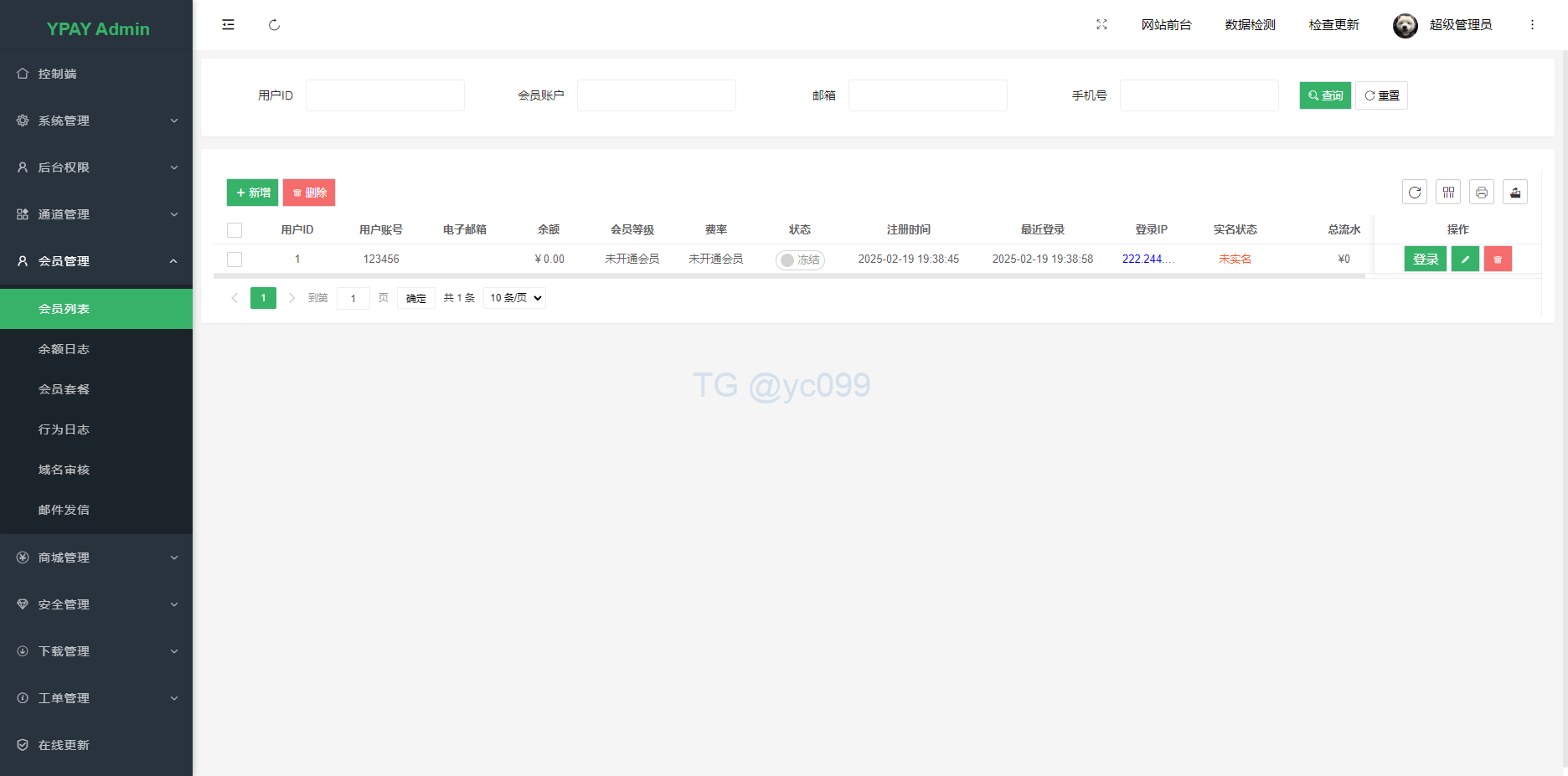Click the 查询 search button
The image size is (1568, 776).
point(1324,95)
